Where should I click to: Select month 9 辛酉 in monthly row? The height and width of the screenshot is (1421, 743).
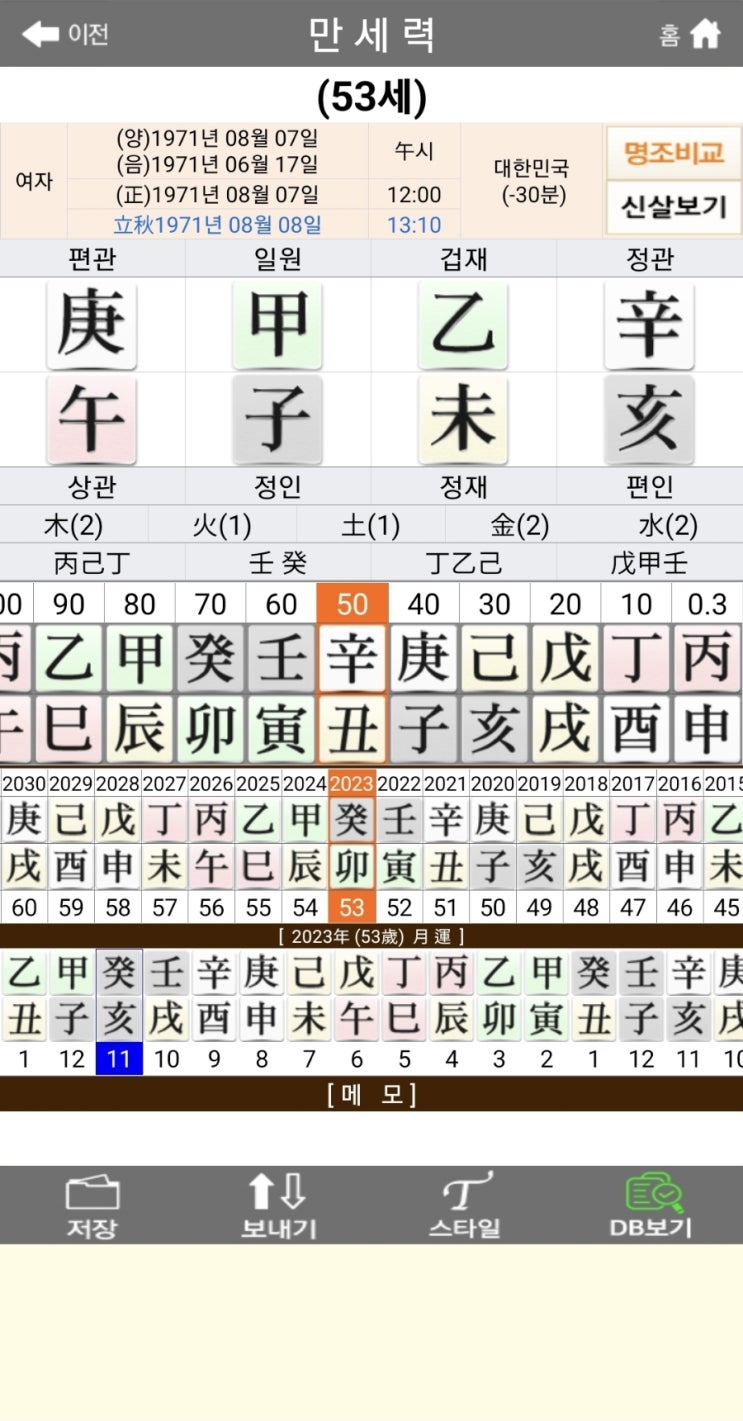coord(213,1012)
